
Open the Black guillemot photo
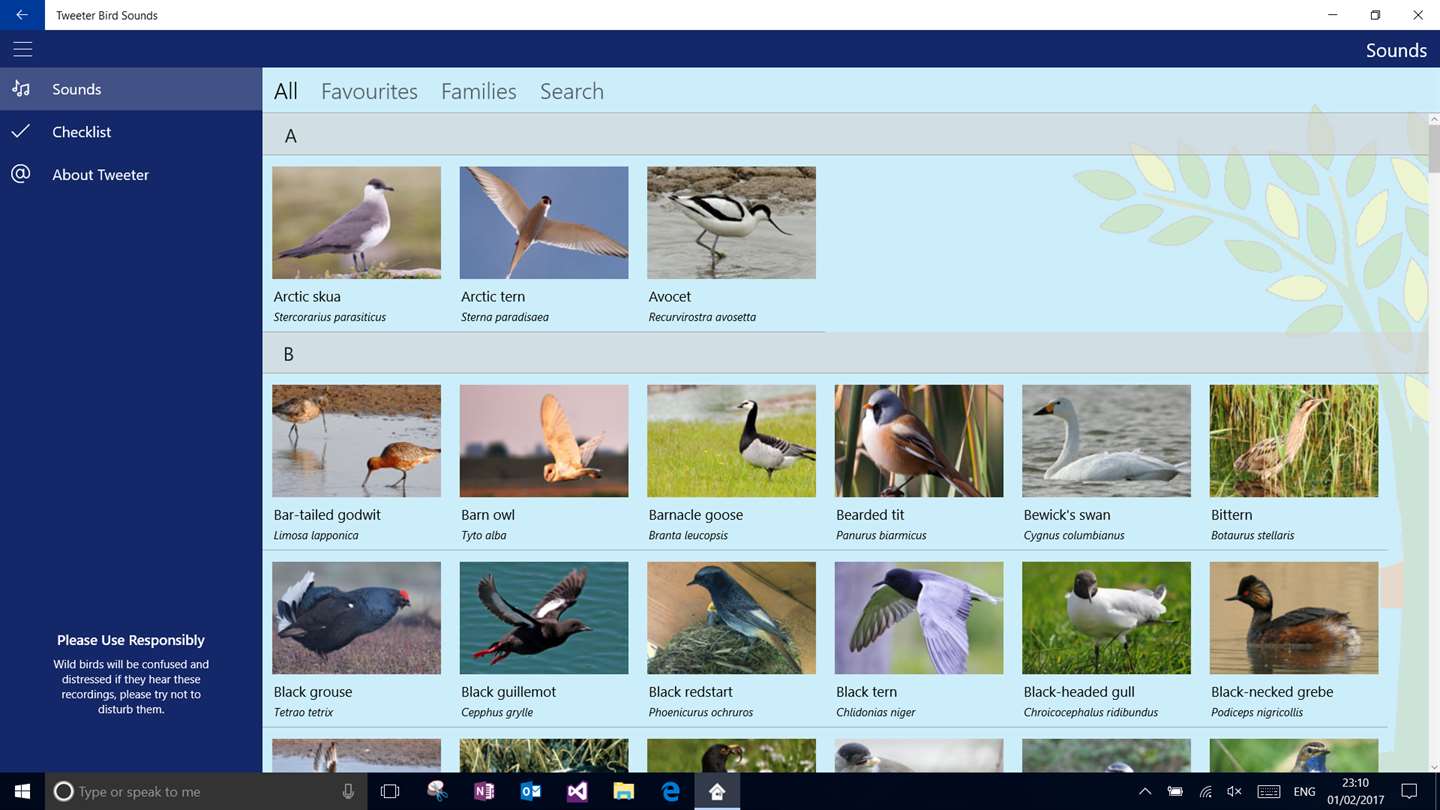544,618
